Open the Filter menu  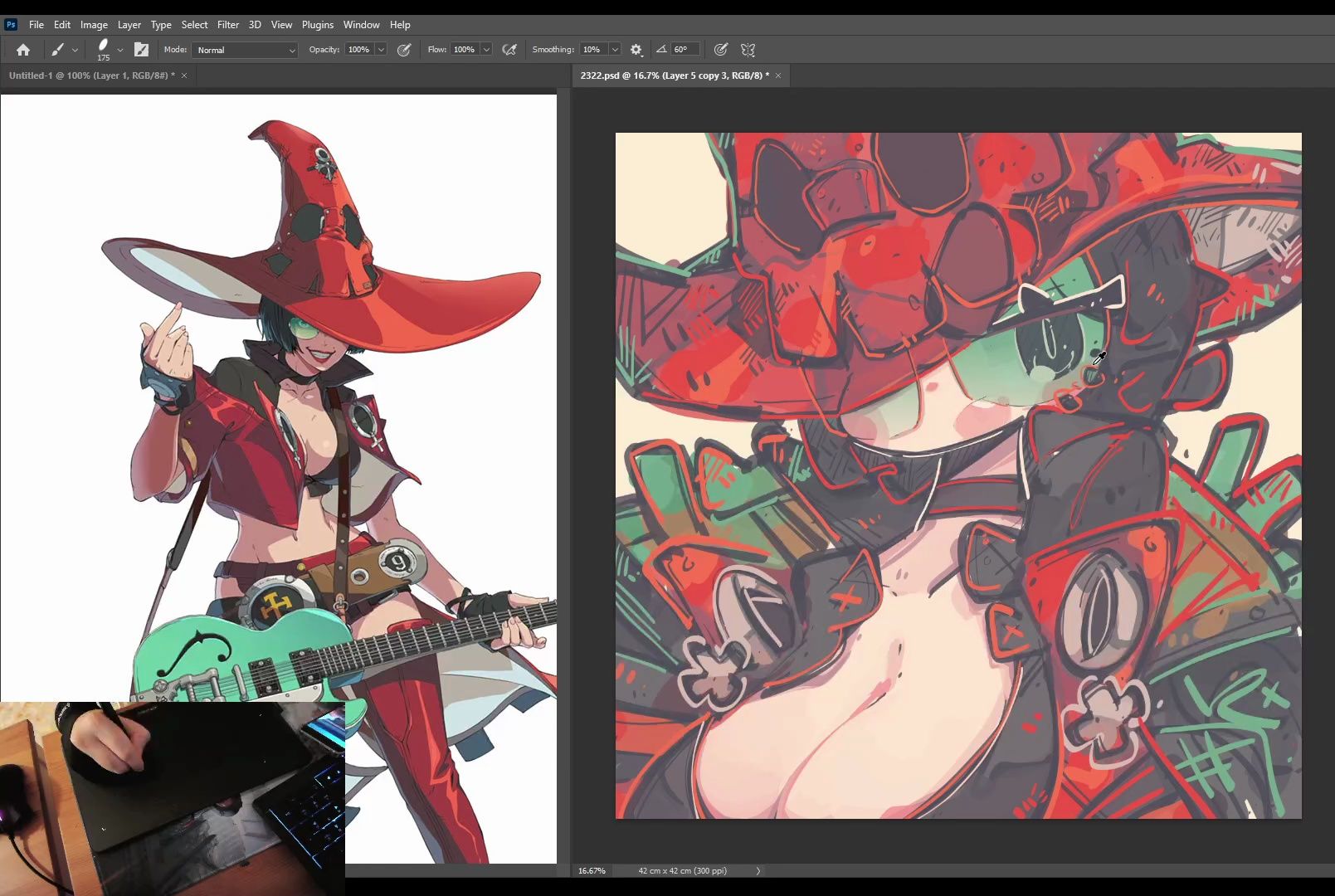[x=228, y=25]
